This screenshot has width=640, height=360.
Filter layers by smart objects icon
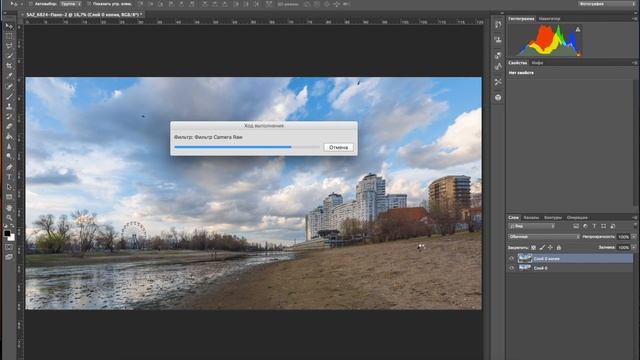613,226
